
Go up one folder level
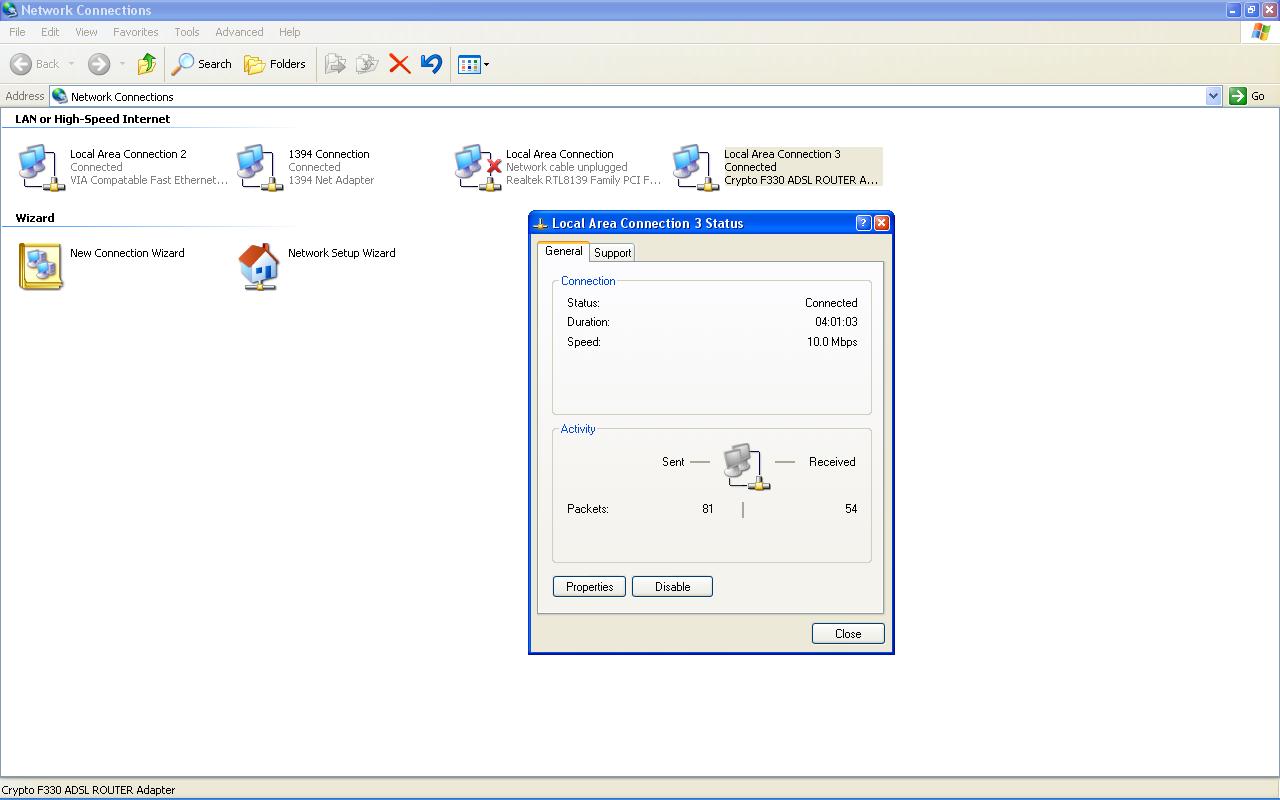tap(147, 64)
